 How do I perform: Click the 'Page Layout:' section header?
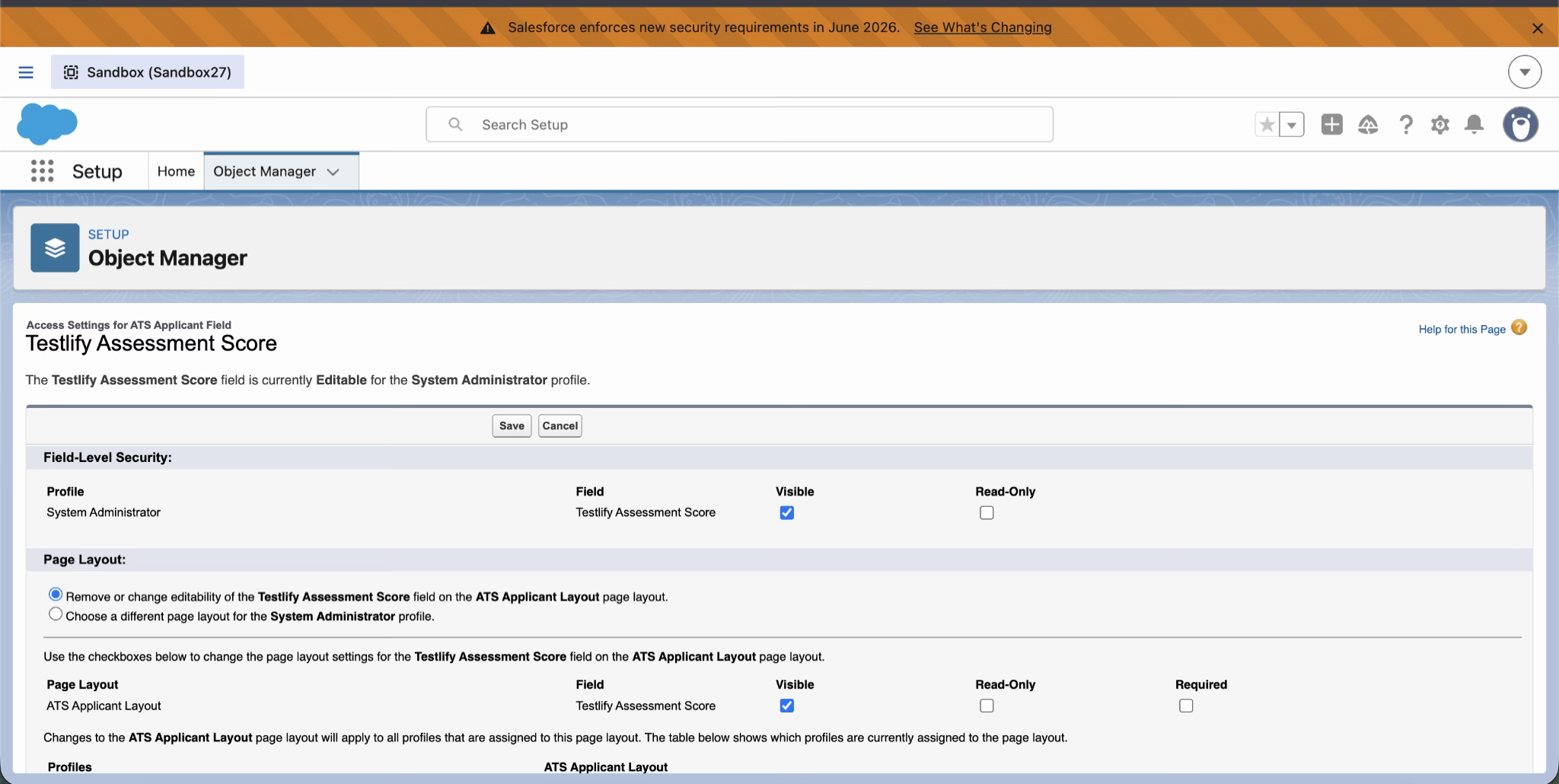(84, 559)
